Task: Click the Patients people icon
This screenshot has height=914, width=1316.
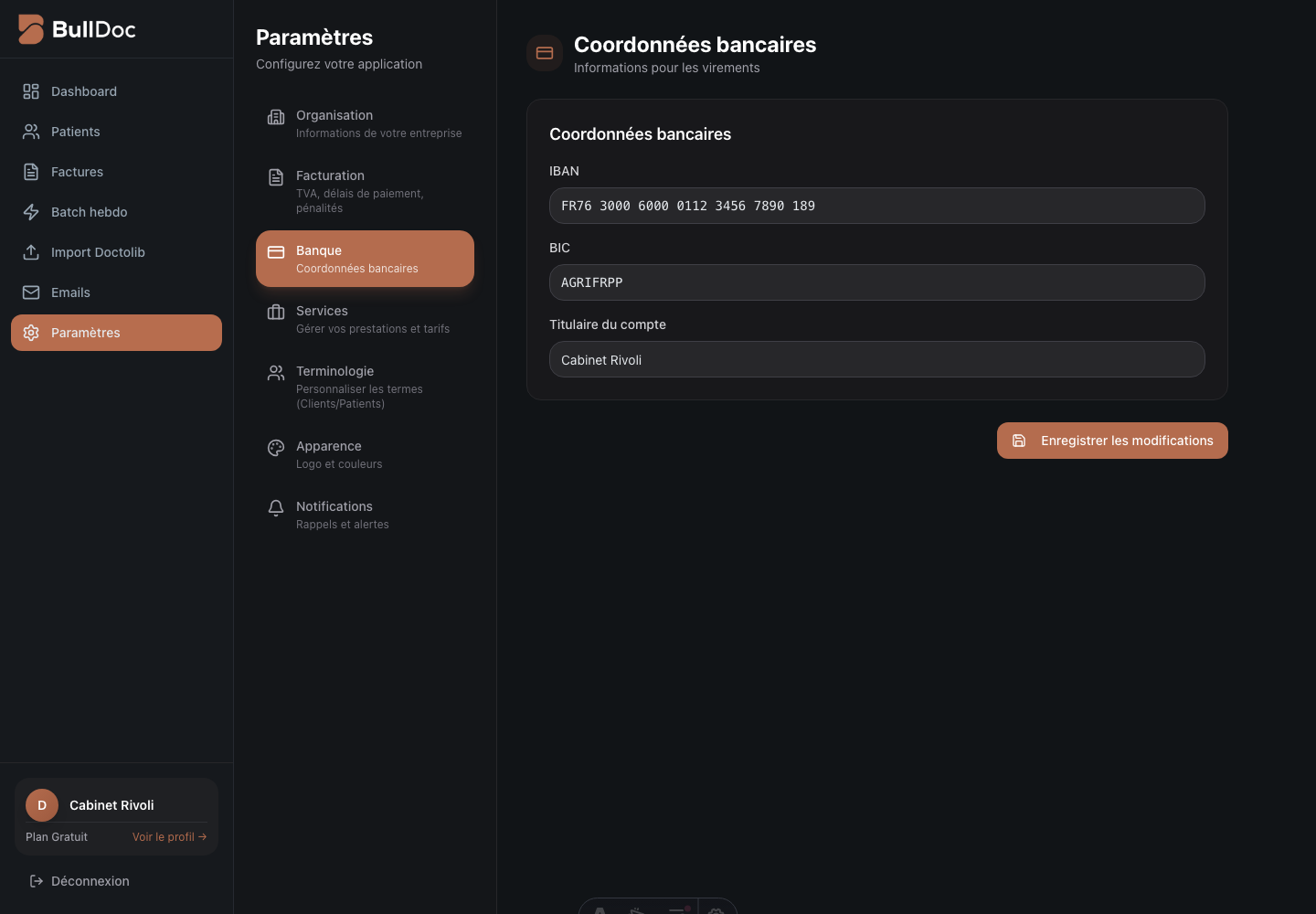Action: click(x=31, y=132)
